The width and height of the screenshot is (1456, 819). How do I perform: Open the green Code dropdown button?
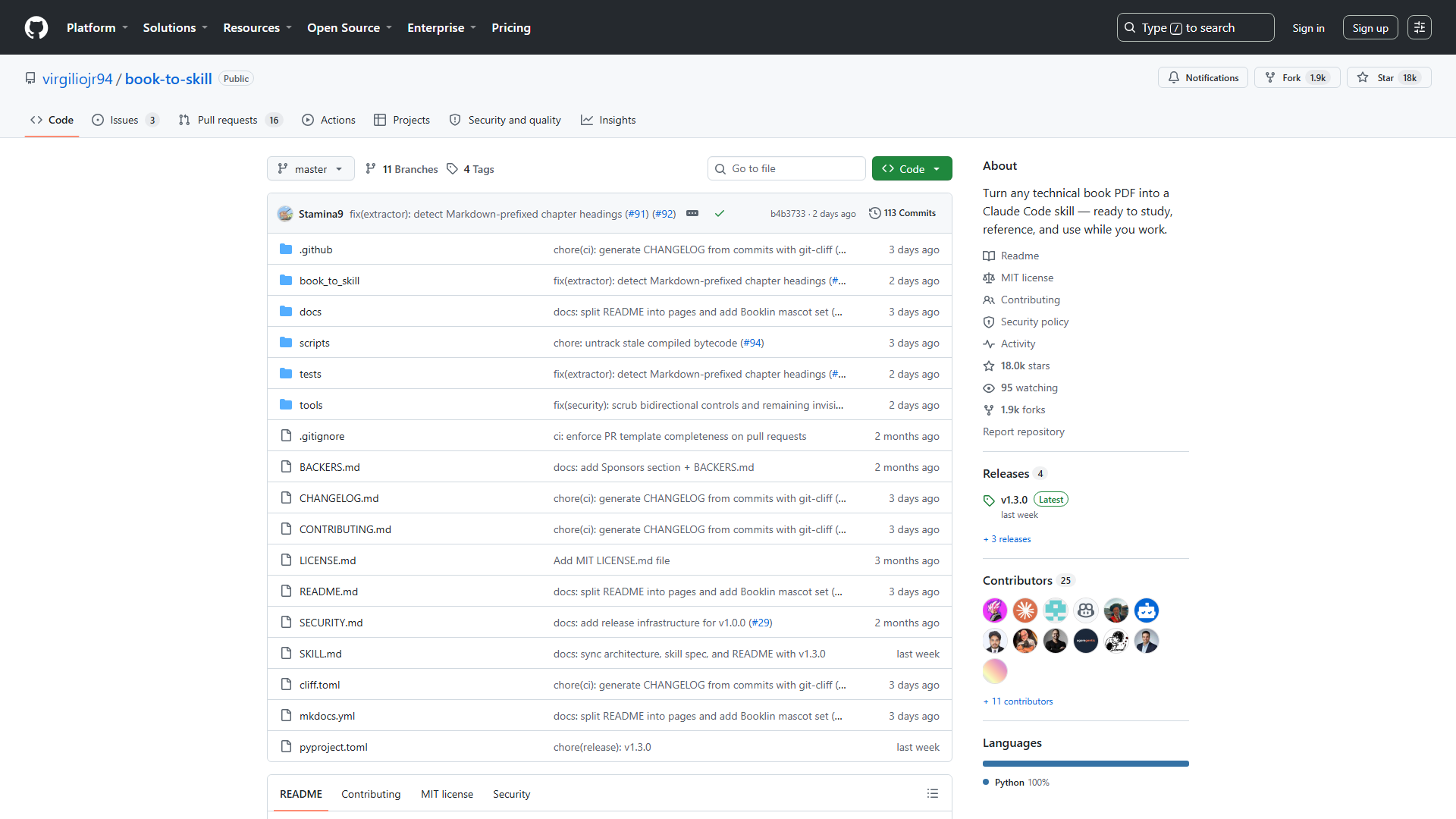912,169
